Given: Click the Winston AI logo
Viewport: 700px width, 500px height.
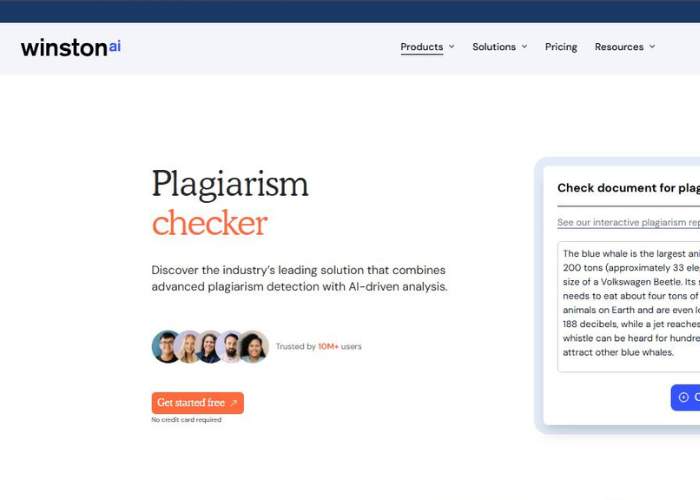Looking at the screenshot, I should click(x=70, y=47).
